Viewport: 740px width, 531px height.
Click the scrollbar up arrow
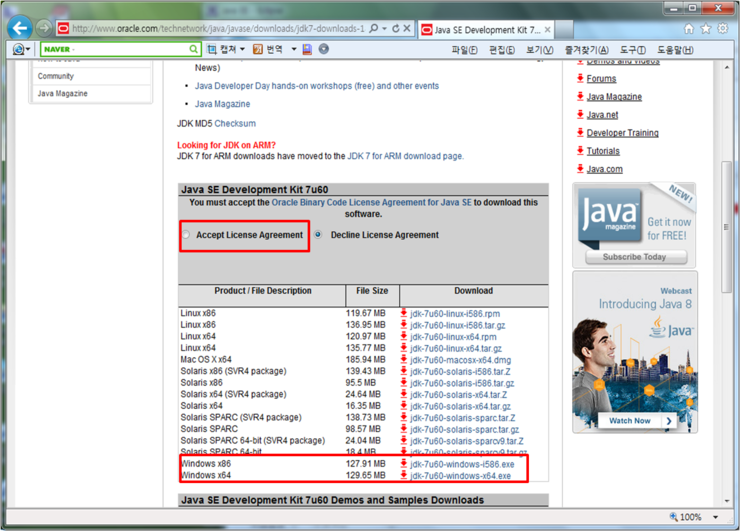[x=726, y=67]
